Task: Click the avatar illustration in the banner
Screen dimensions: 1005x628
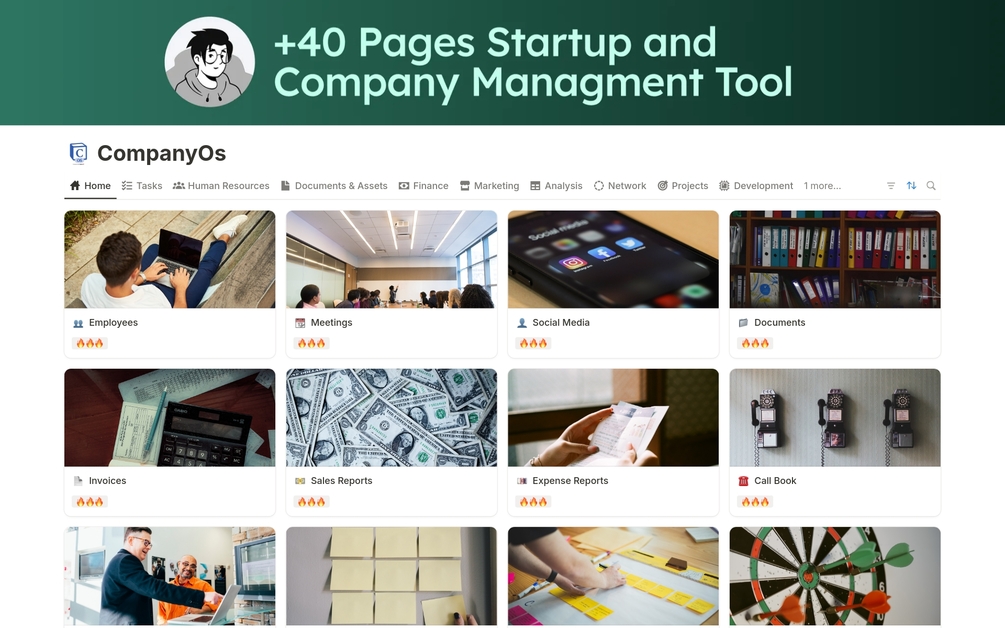Action: point(210,62)
